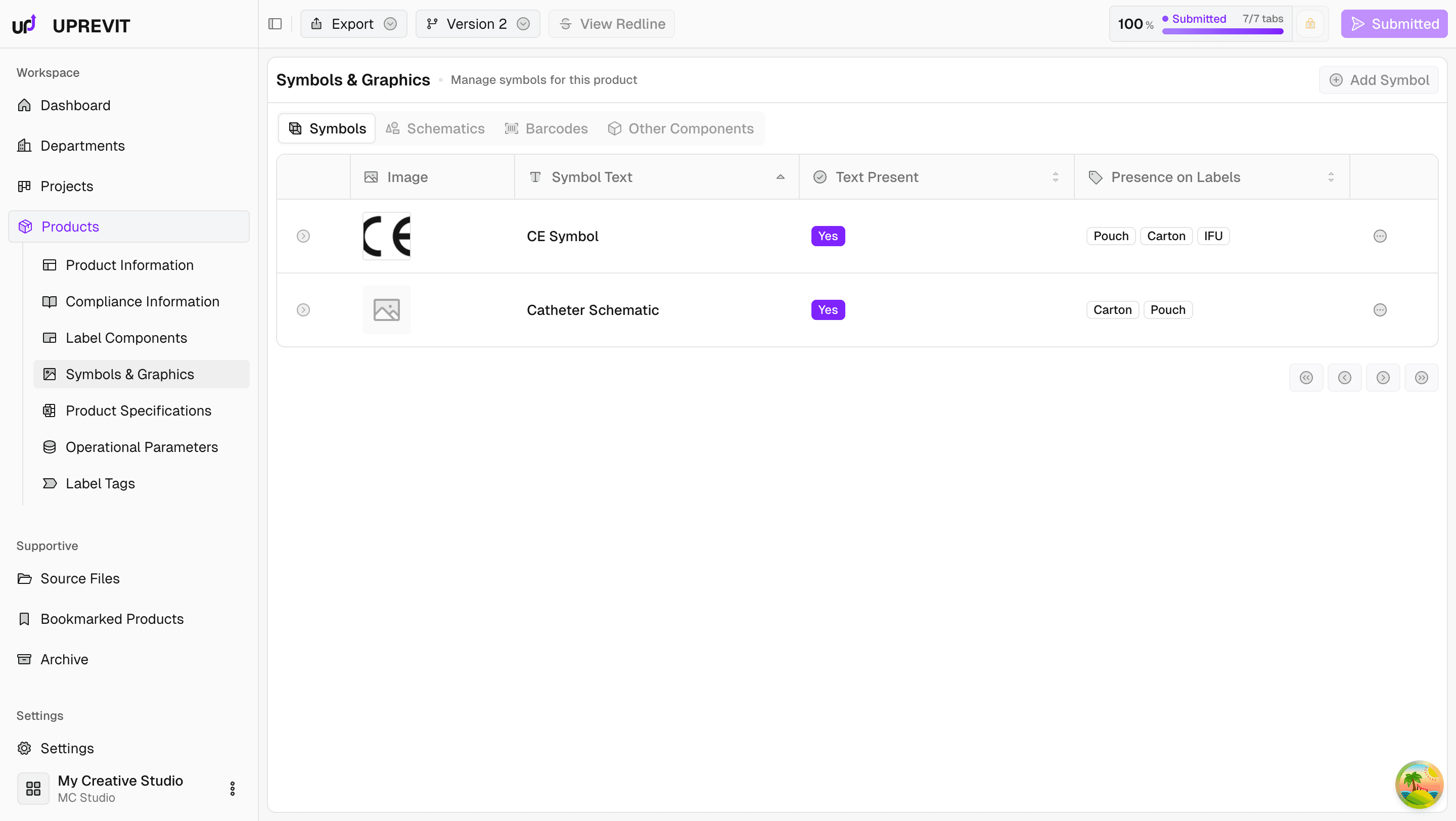Click the Add Symbol button

pos(1379,80)
